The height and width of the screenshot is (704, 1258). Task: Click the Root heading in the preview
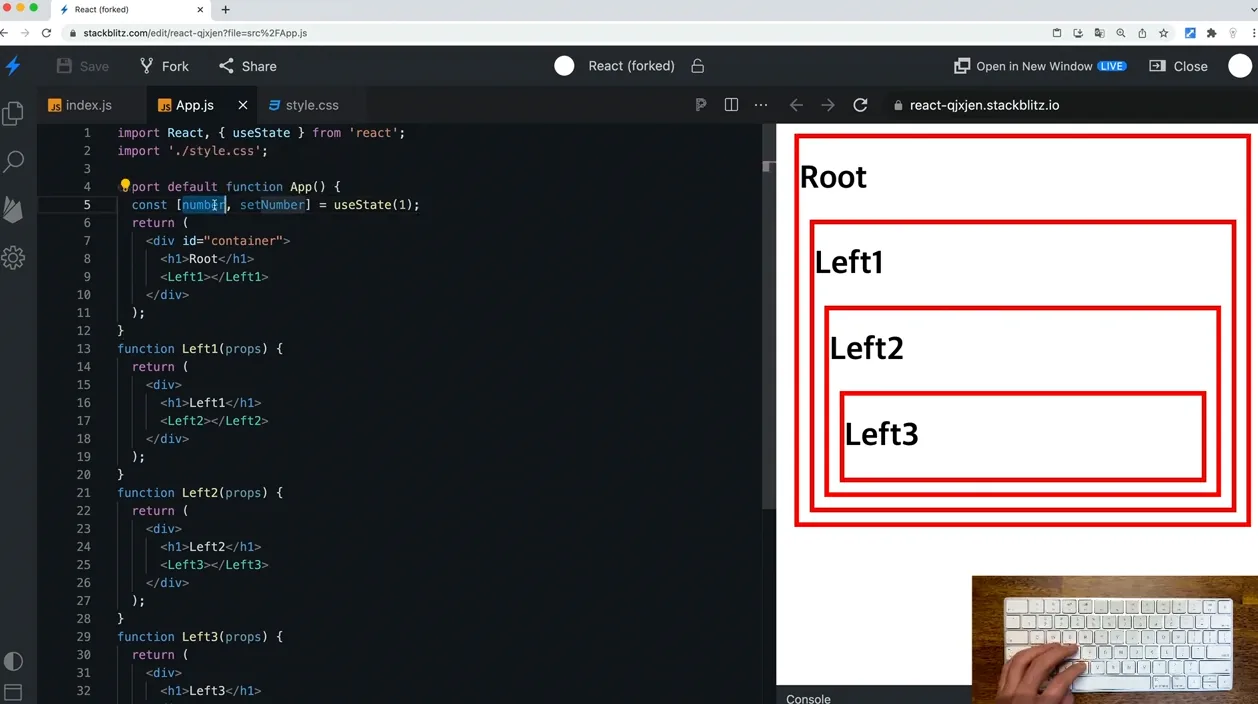pos(833,177)
